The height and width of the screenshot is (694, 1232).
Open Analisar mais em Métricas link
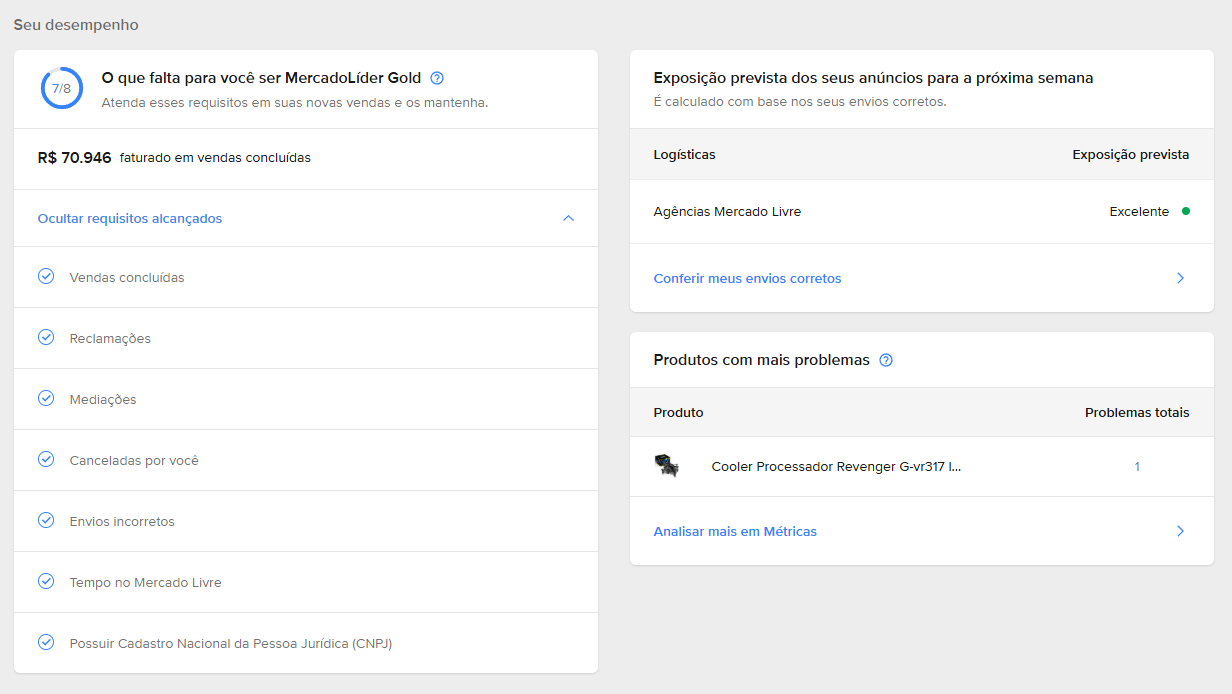click(x=735, y=531)
